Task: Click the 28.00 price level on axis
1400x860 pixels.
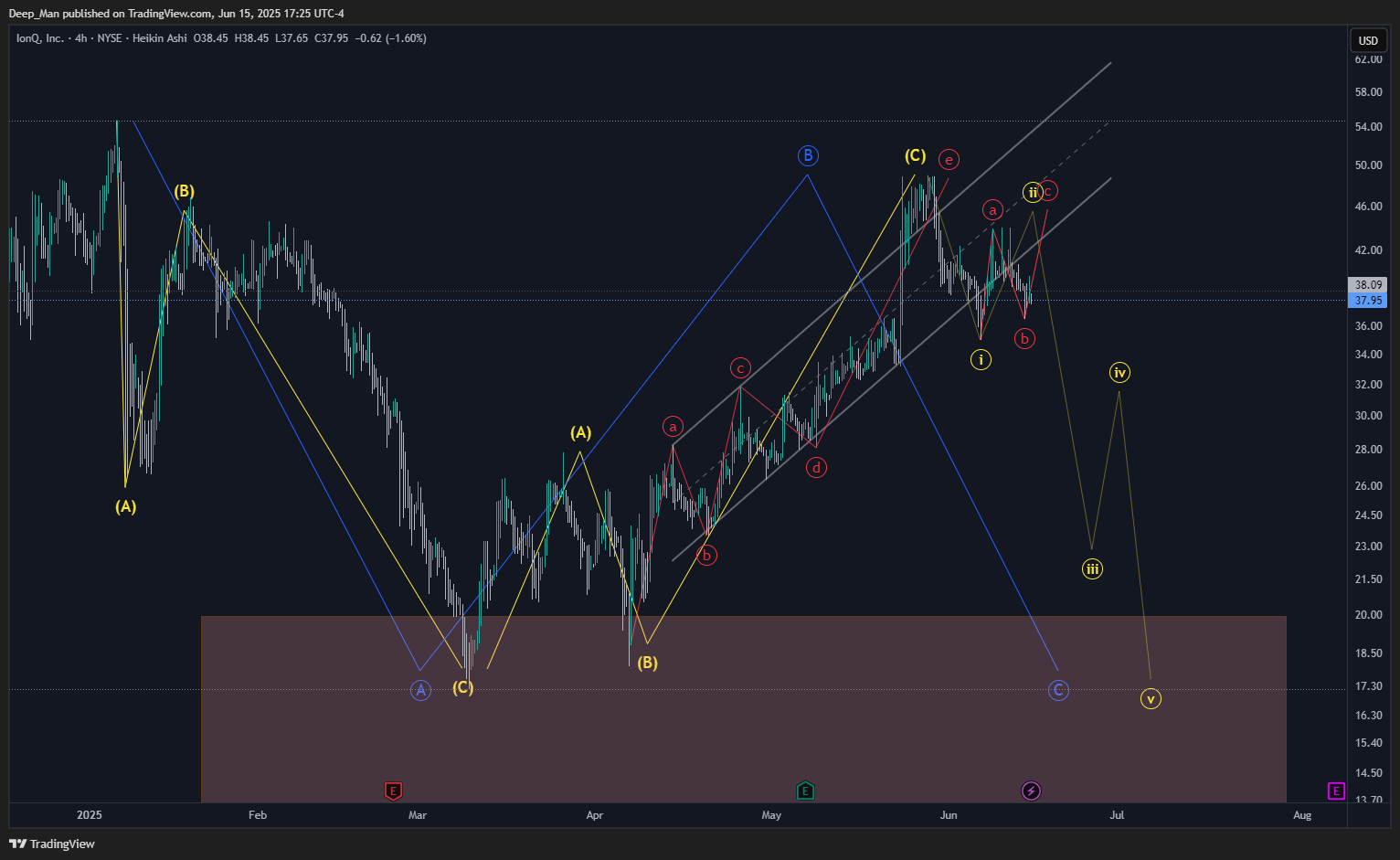Action: [1368, 450]
